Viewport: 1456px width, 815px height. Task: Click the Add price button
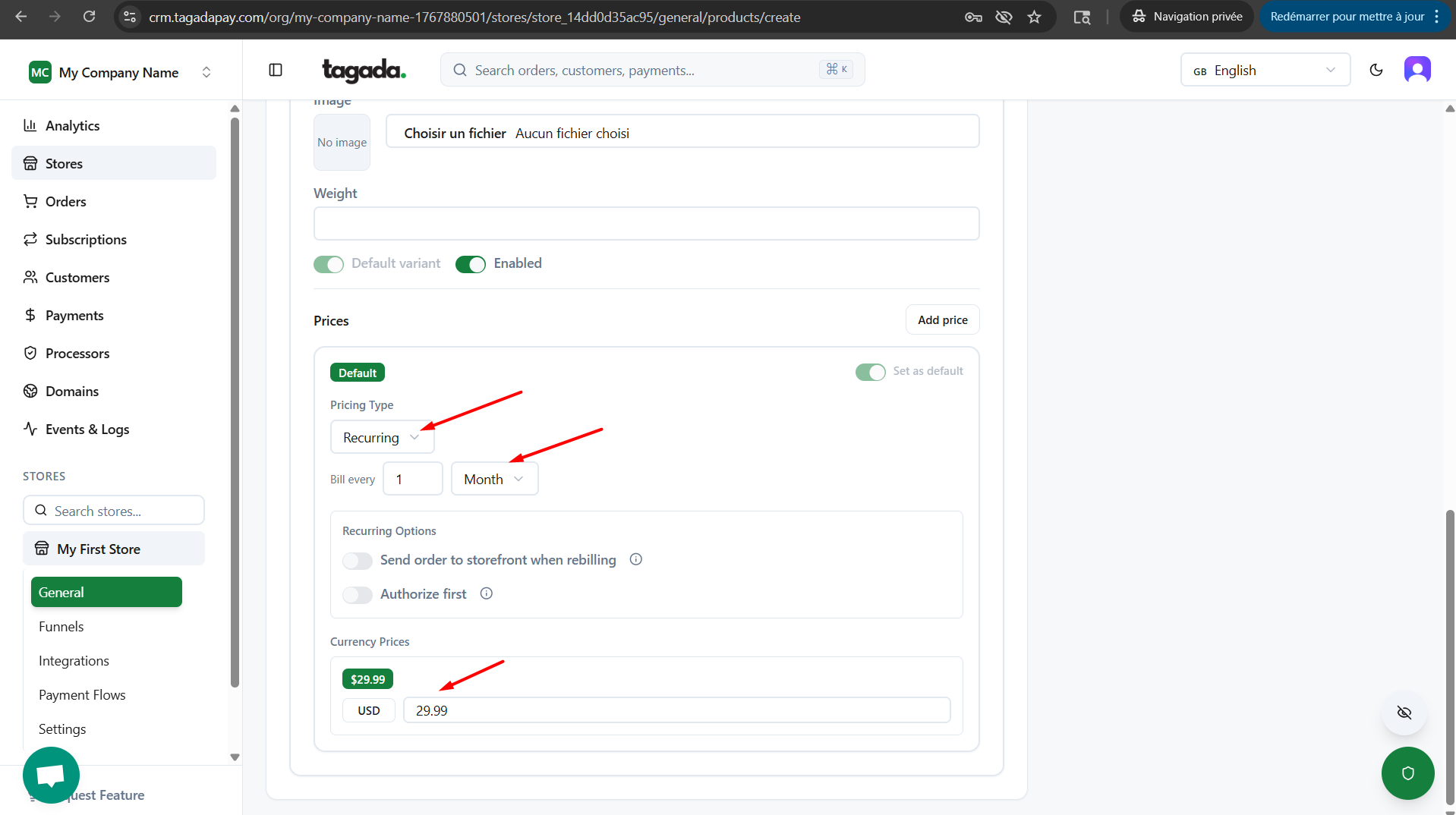942,319
